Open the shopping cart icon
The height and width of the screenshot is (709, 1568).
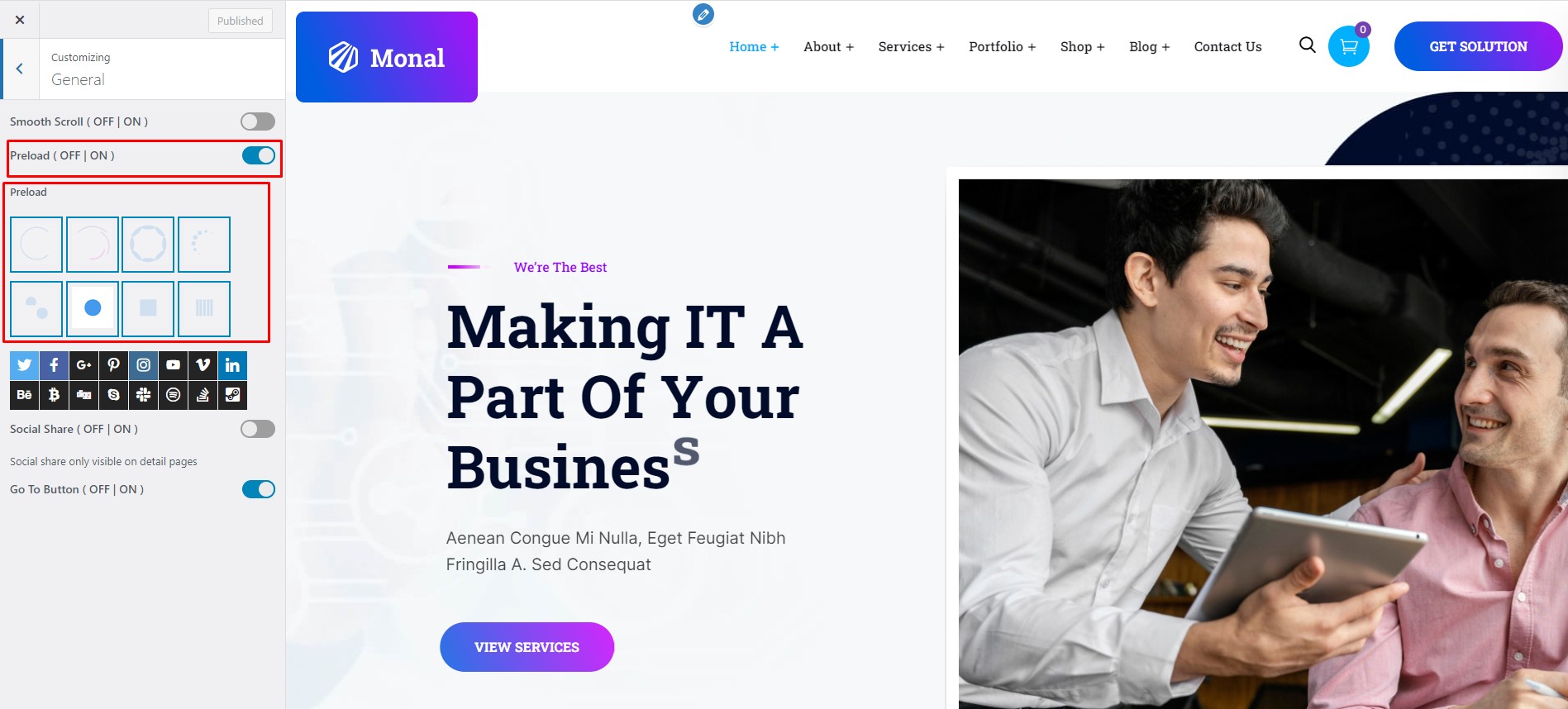1349,46
